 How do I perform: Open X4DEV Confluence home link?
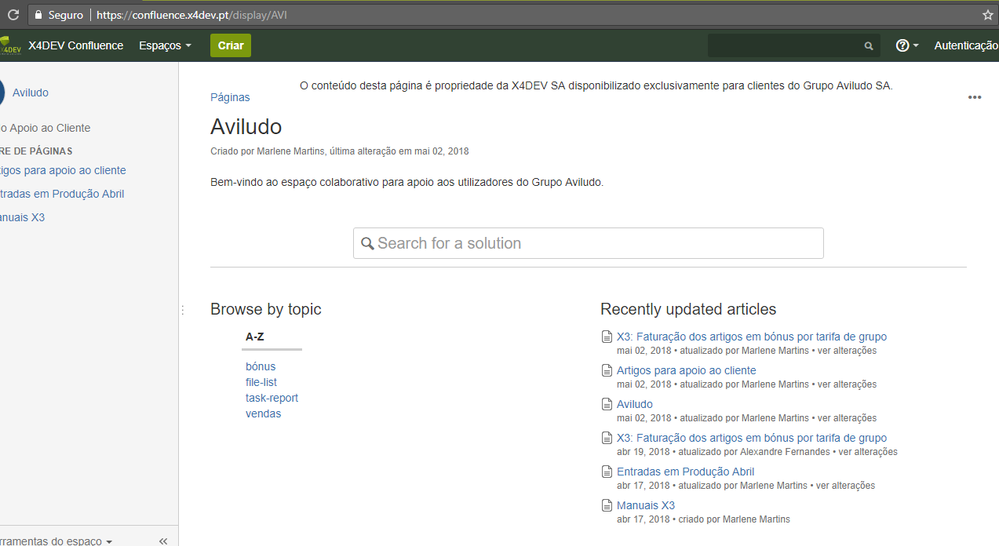76,45
